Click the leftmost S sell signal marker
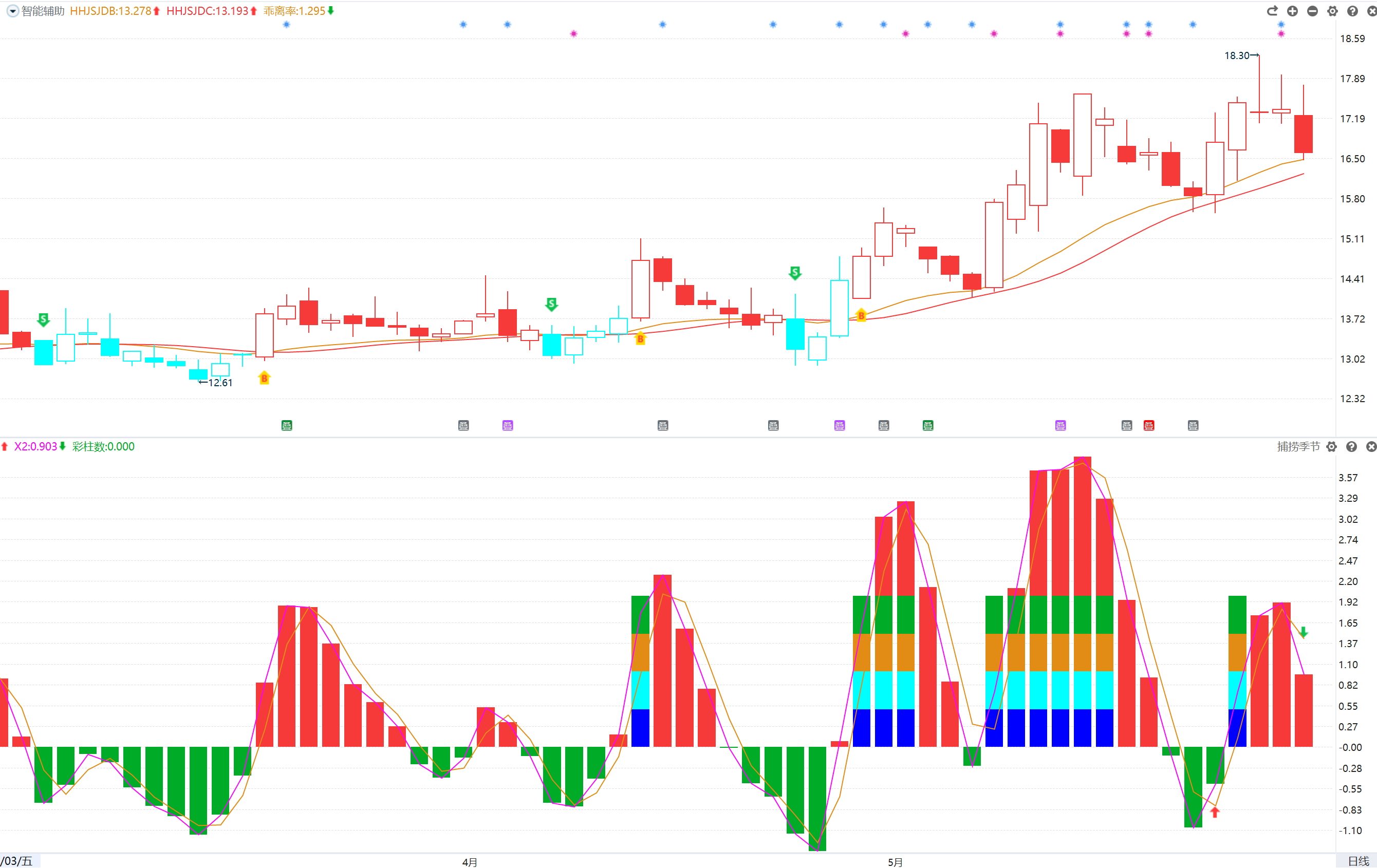1377x868 pixels. (x=44, y=319)
